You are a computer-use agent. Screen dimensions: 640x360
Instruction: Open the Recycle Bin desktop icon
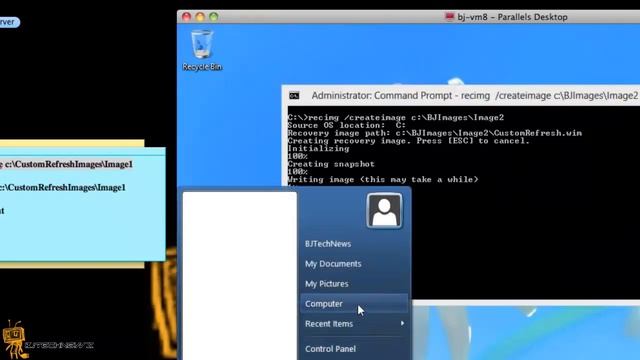tap(202, 50)
